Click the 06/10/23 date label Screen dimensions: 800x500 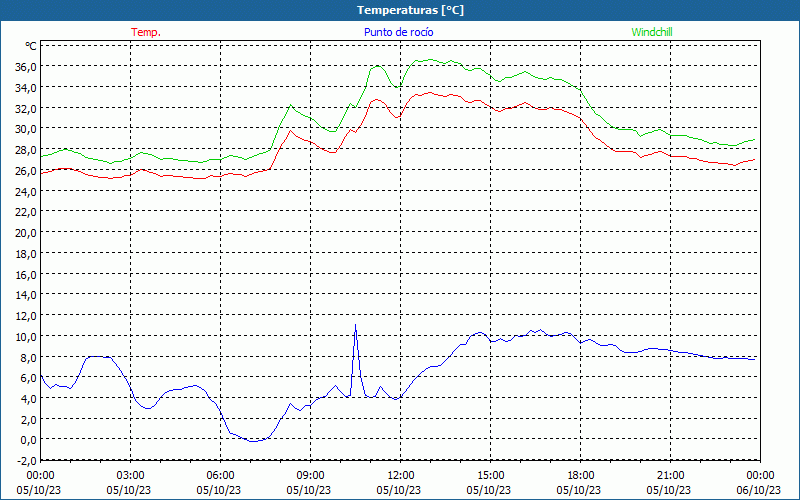pos(759,490)
